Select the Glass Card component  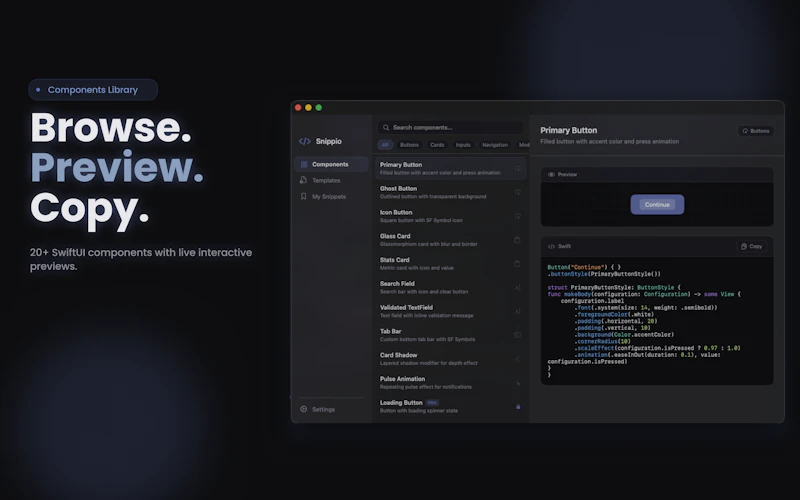(x=451, y=240)
